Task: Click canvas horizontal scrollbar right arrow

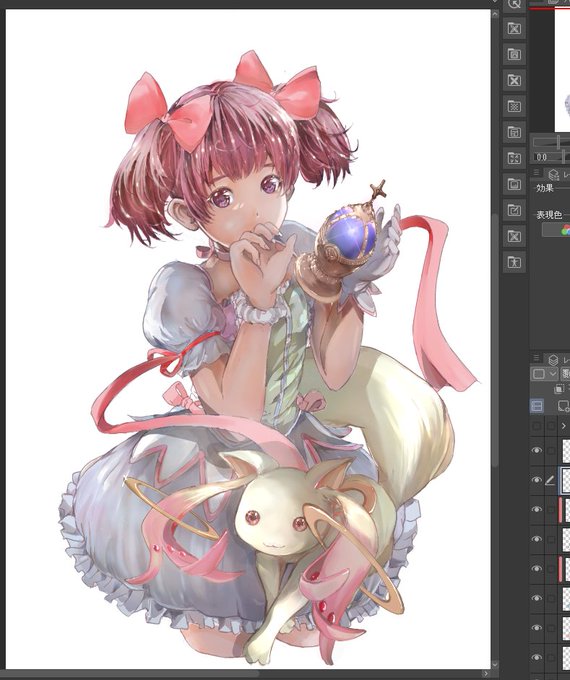Action: [486, 673]
